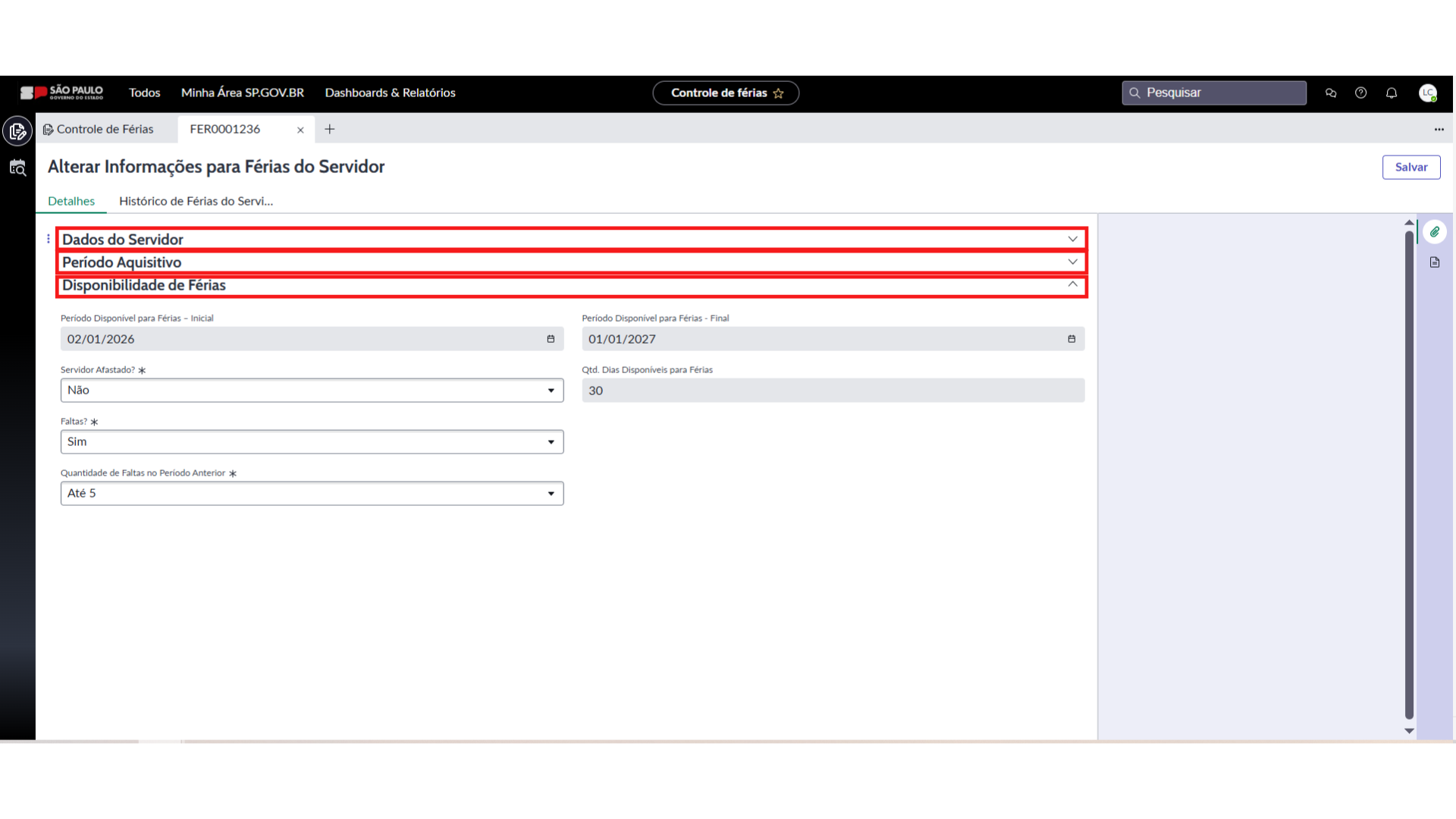
Task: Click the left sidebar list-search icon
Action: click(x=17, y=168)
